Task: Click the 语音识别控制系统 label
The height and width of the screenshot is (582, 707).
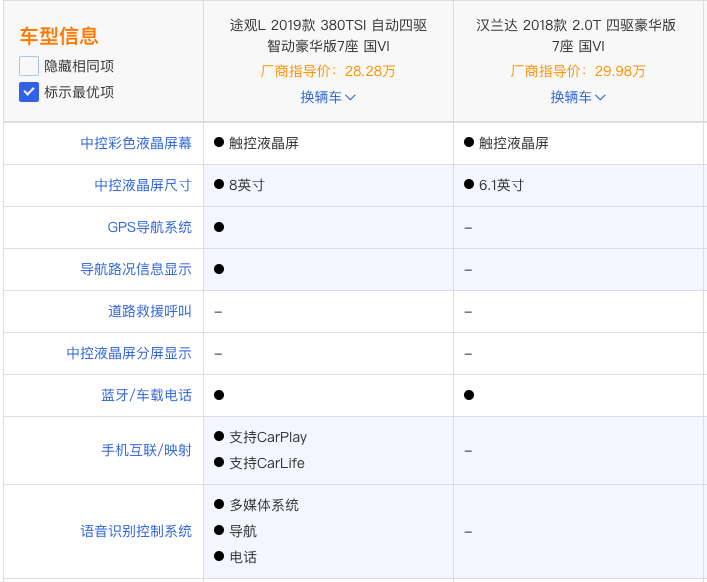Action: (136, 531)
